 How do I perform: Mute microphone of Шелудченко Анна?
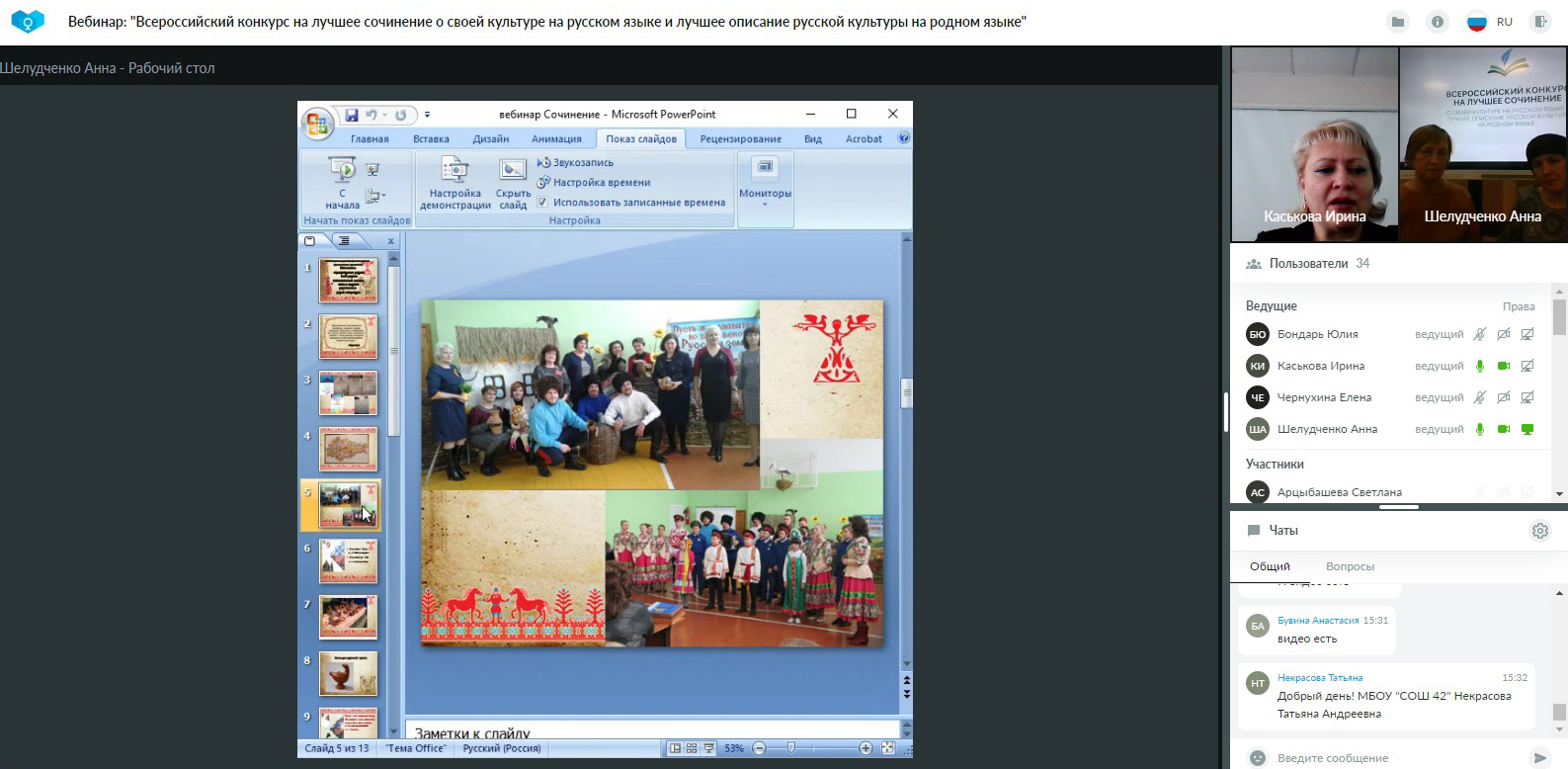(1480, 429)
